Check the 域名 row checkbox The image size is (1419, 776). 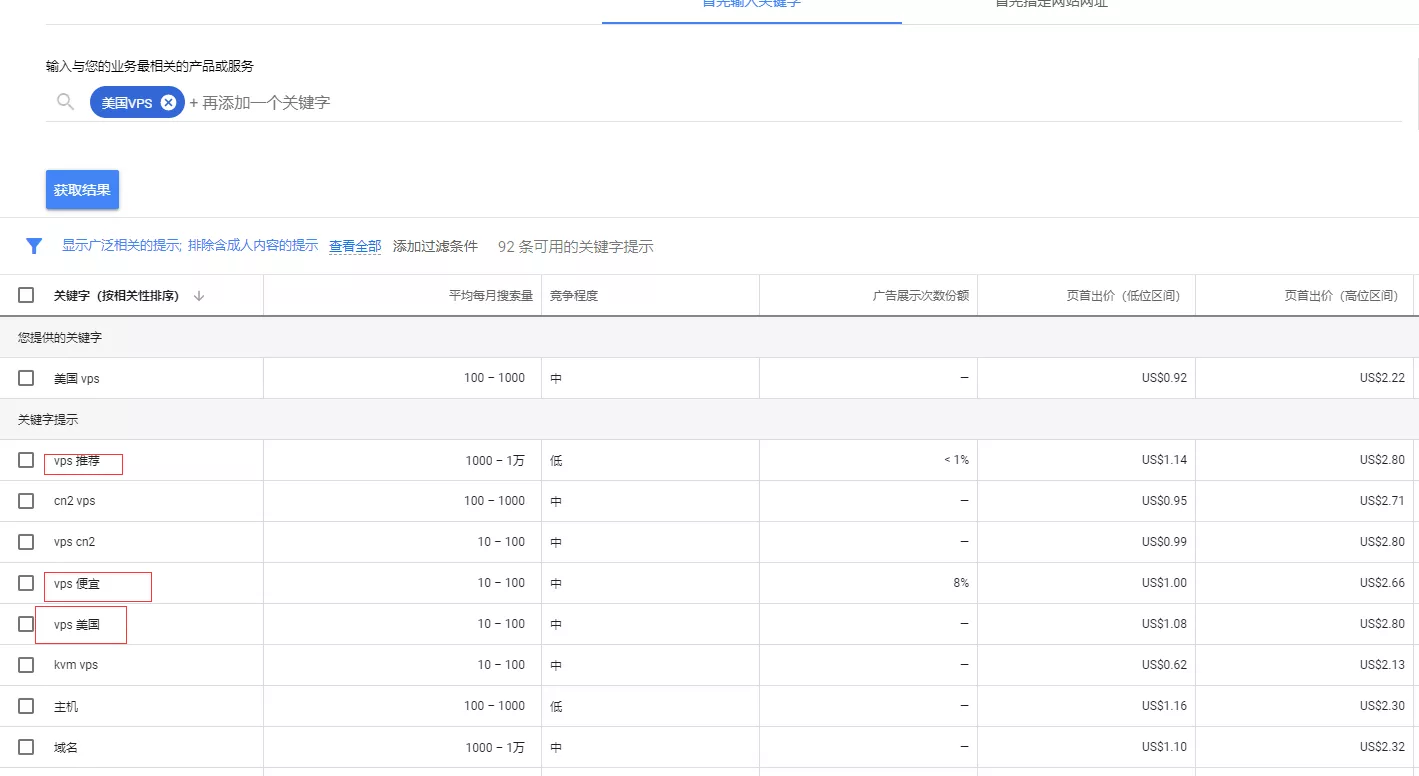pos(26,747)
